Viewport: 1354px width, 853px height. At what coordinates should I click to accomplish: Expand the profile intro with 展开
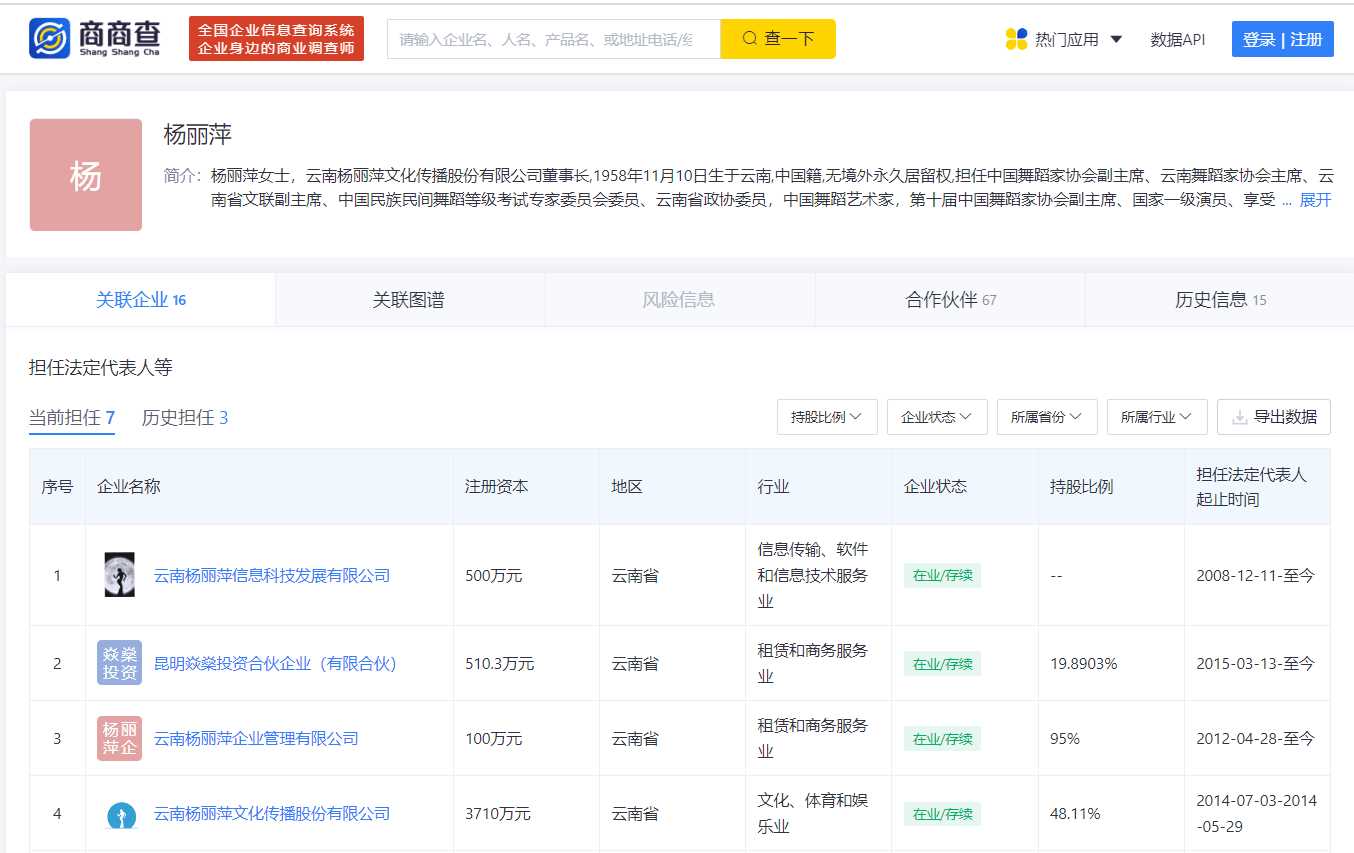click(x=1315, y=200)
